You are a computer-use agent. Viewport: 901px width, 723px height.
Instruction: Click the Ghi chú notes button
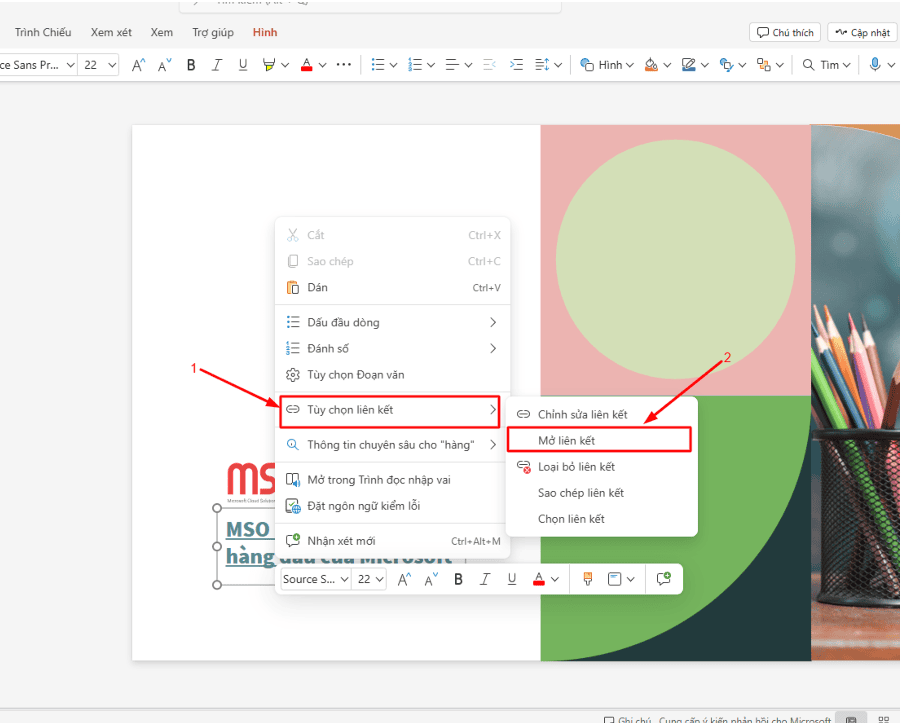[x=628, y=719]
